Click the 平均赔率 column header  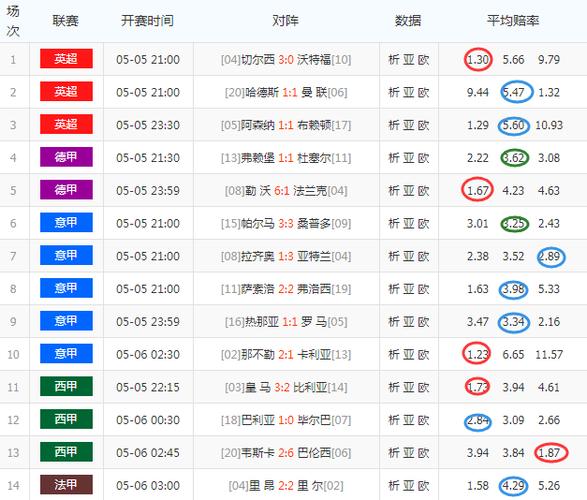[x=513, y=20]
